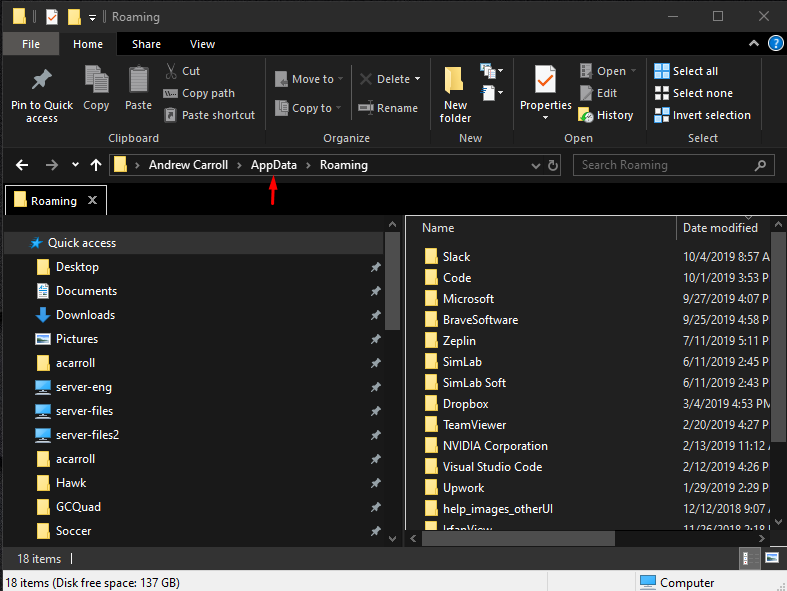Viewport: 787px width, 591px height.
Task: Click the Paste ribbon icon
Action: [139, 79]
